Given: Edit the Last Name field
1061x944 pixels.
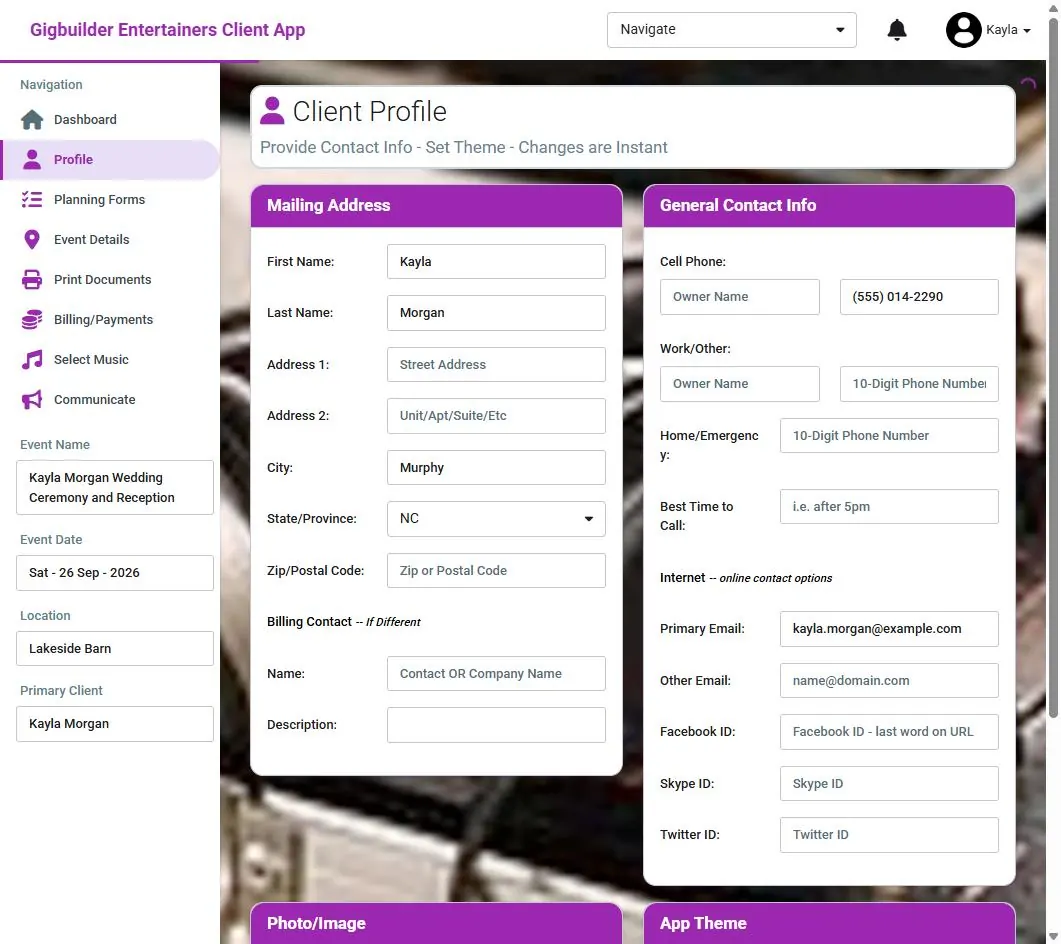Looking at the screenshot, I should [496, 313].
